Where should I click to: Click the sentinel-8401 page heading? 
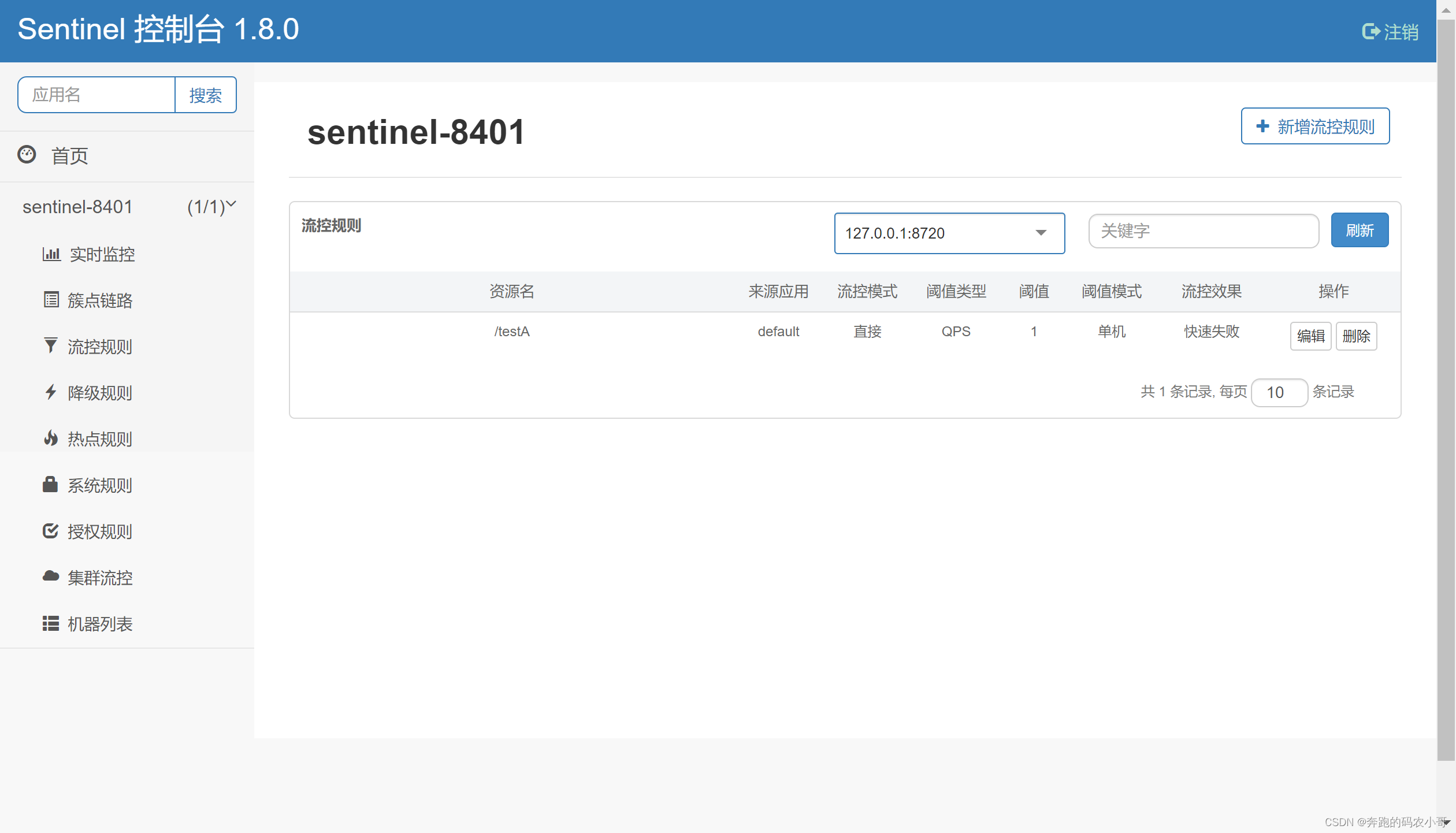(416, 132)
